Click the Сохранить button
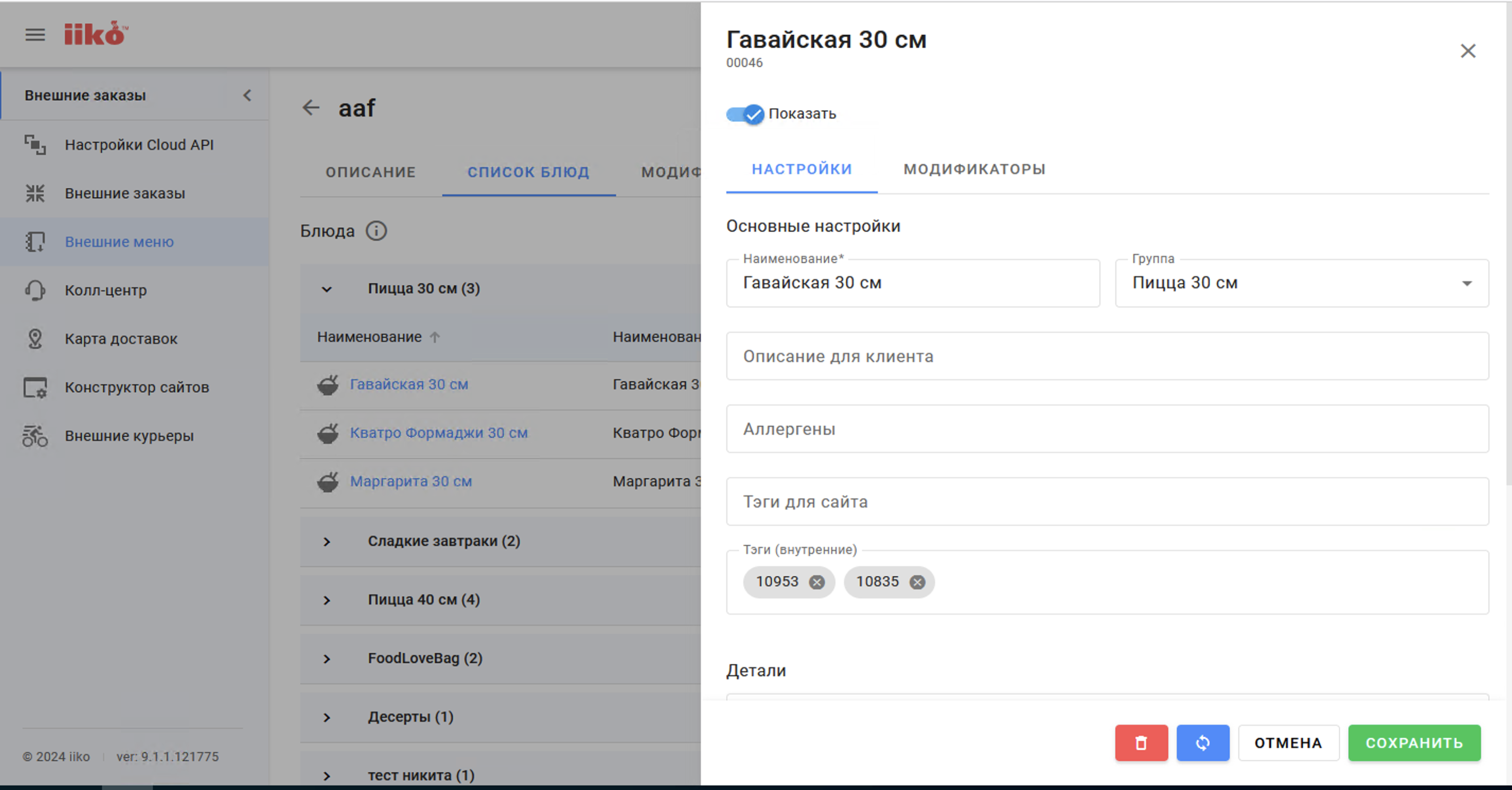Viewport: 1512px width, 790px height. click(1413, 743)
